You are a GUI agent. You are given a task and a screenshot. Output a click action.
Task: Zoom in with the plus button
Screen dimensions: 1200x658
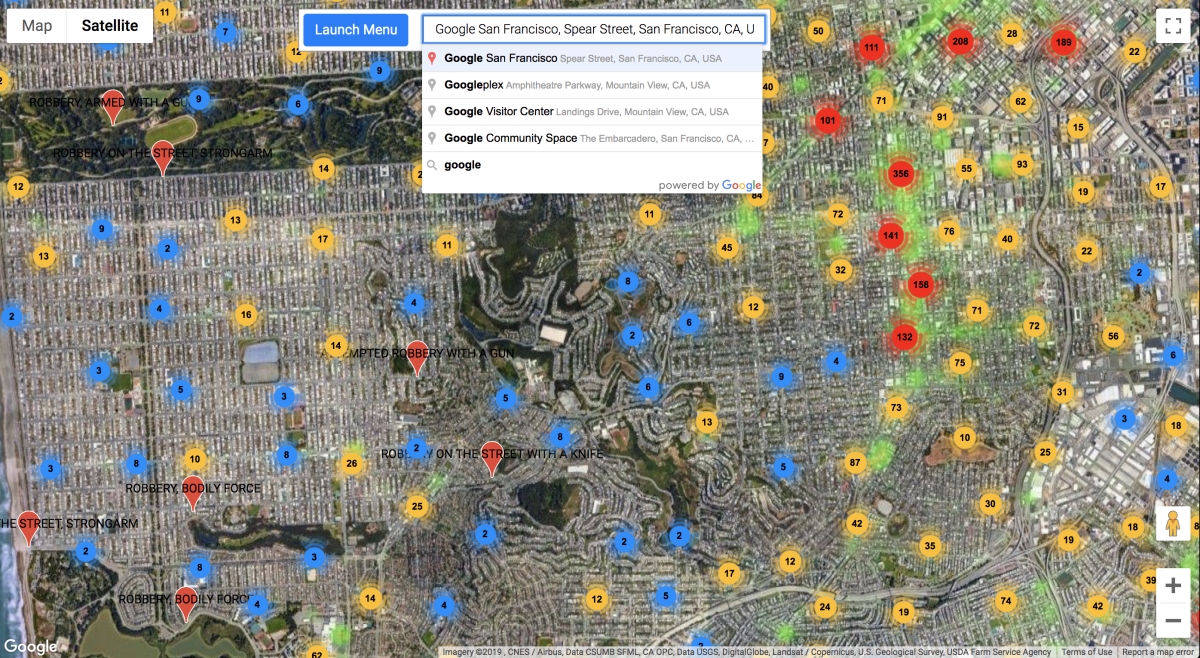point(1174,586)
